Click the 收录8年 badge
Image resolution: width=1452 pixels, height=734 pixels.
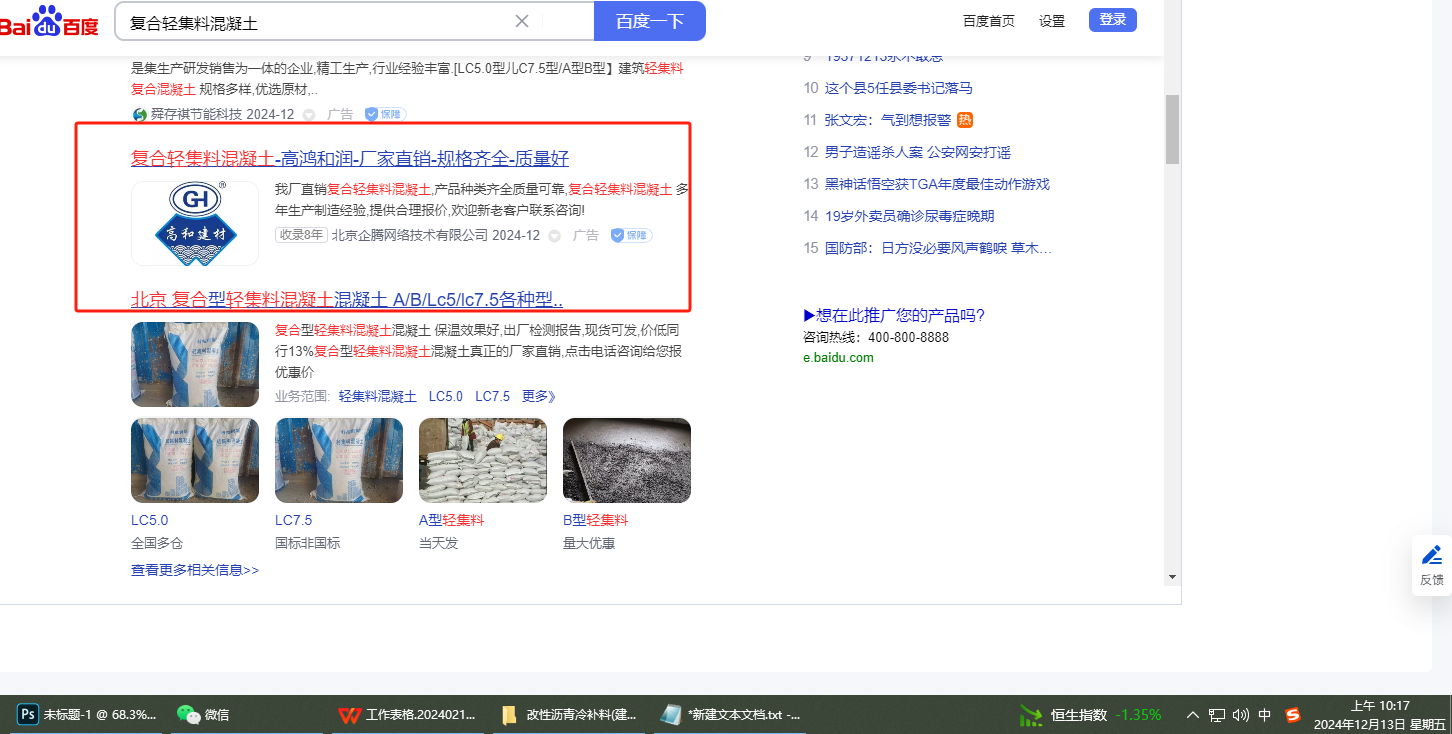tap(301, 235)
